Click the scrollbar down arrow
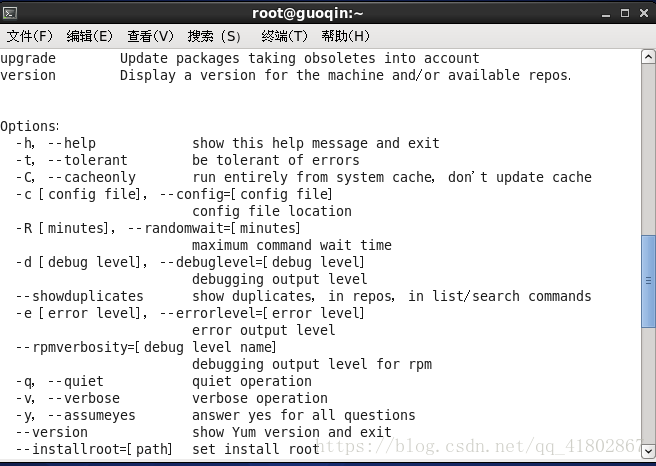Viewport: 656px width, 466px height. 648,451
